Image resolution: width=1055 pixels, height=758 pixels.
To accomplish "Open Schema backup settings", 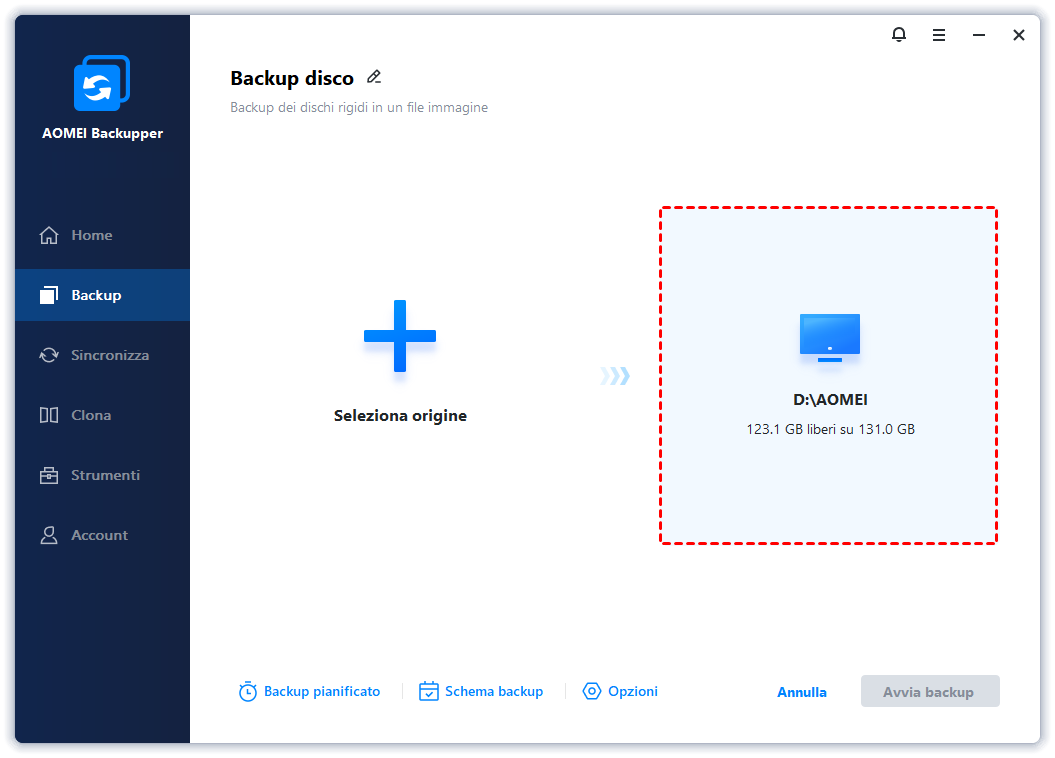I will click(481, 691).
